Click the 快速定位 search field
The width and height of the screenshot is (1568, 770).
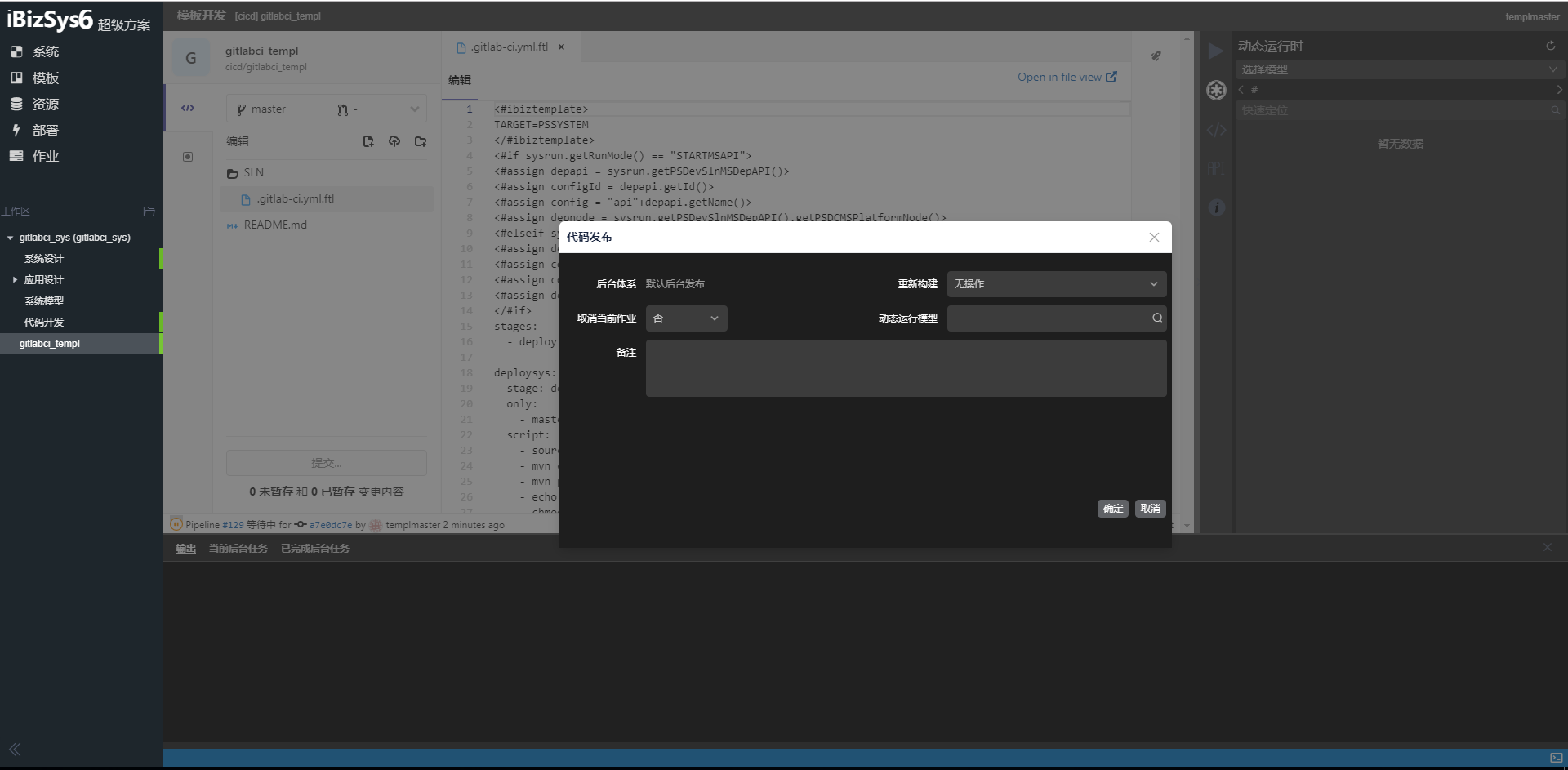click(x=1399, y=110)
